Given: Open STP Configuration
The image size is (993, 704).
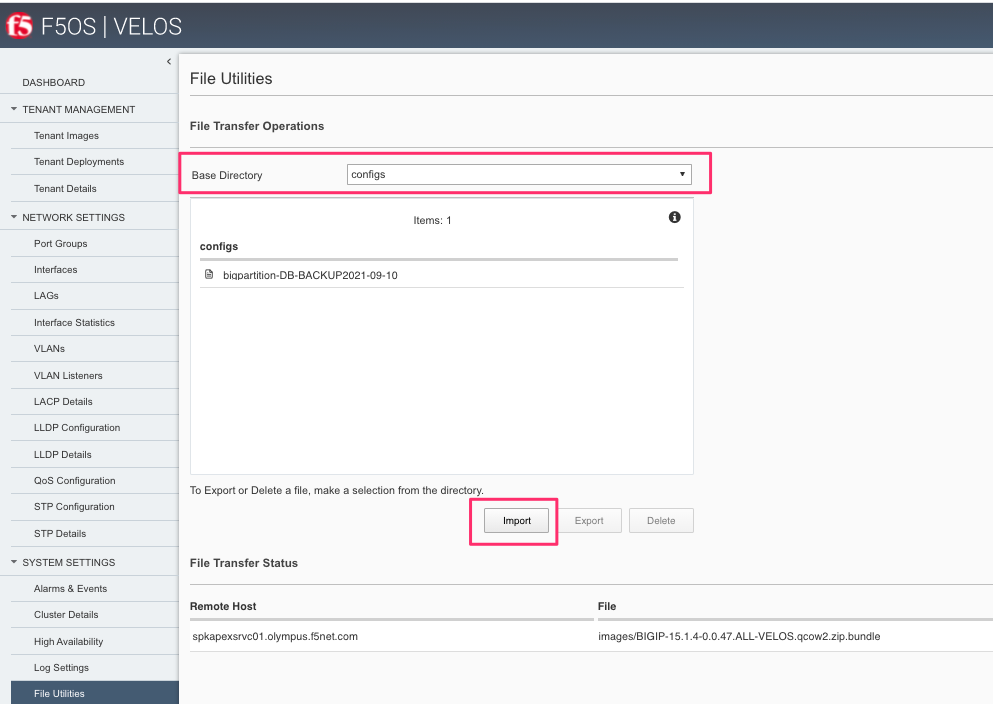Looking at the screenshot, I should pyautogui.click(x=74, y=506).
